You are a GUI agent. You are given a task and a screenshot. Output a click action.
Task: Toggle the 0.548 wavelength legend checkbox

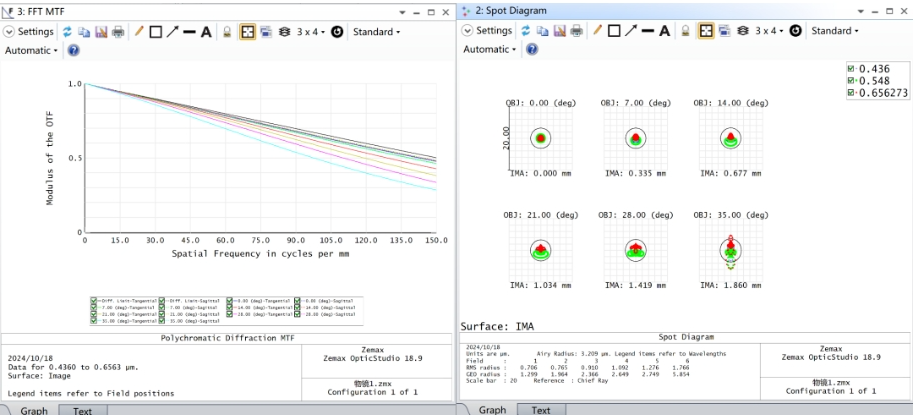[851, 80]
